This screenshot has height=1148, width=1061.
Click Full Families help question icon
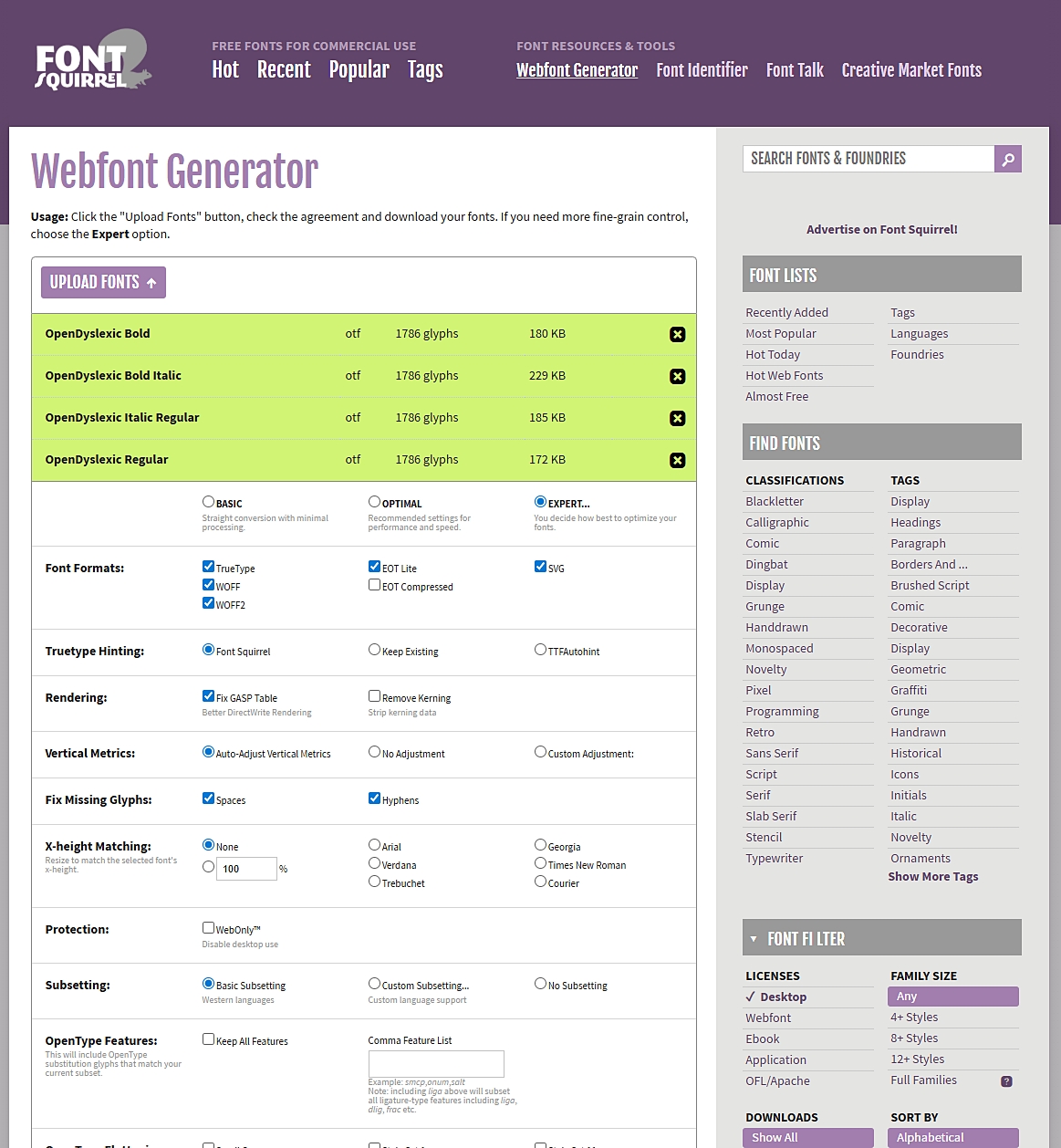coord(1006,1081)
